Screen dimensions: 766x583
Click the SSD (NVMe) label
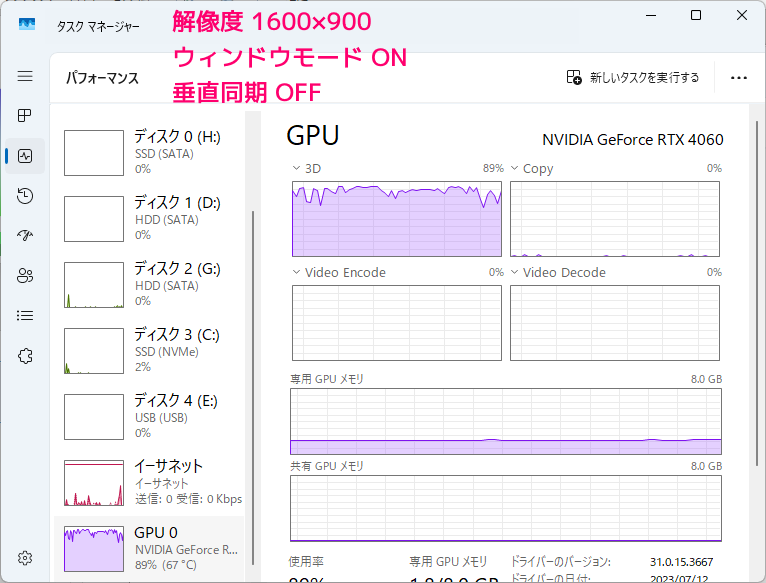pyautogui.click(x=167, y=352)
